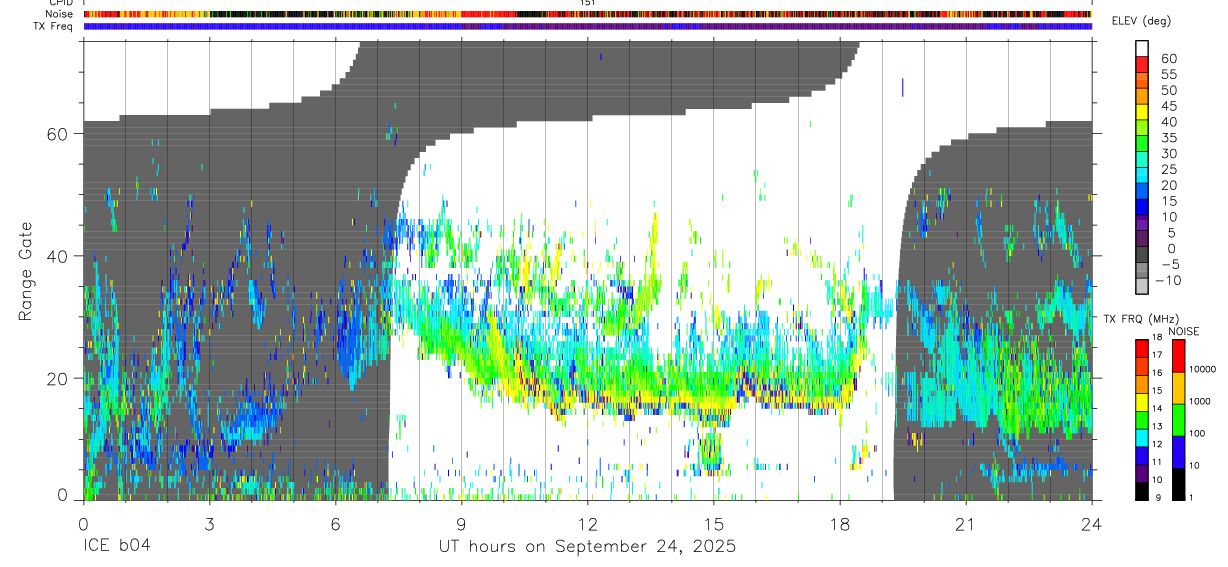1228x567 pixels.
Task: Click the green segment of NOISE colorbar
Action: pyautogui.click(x=1178, y=420)
